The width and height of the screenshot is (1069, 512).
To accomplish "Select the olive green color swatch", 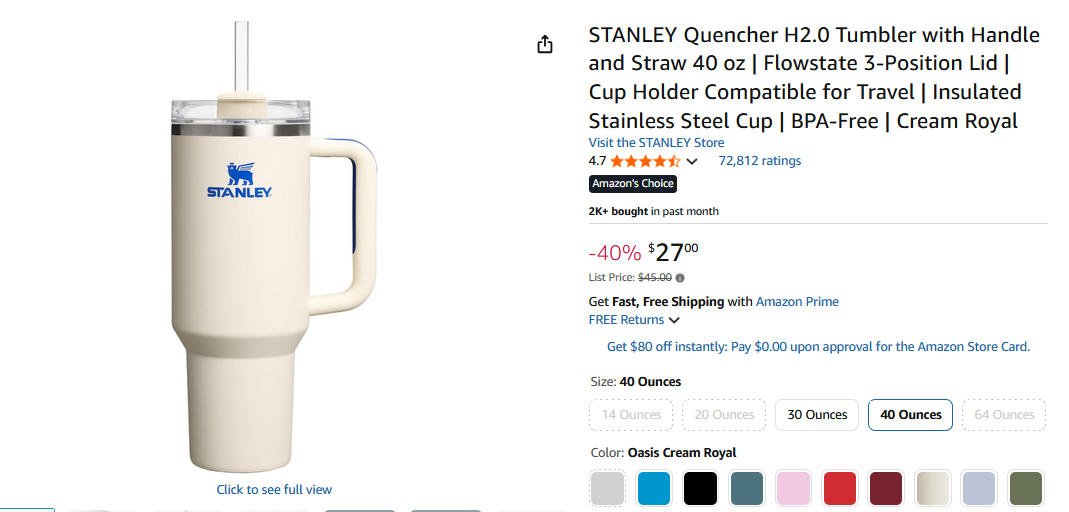I will pos(1025,488).
